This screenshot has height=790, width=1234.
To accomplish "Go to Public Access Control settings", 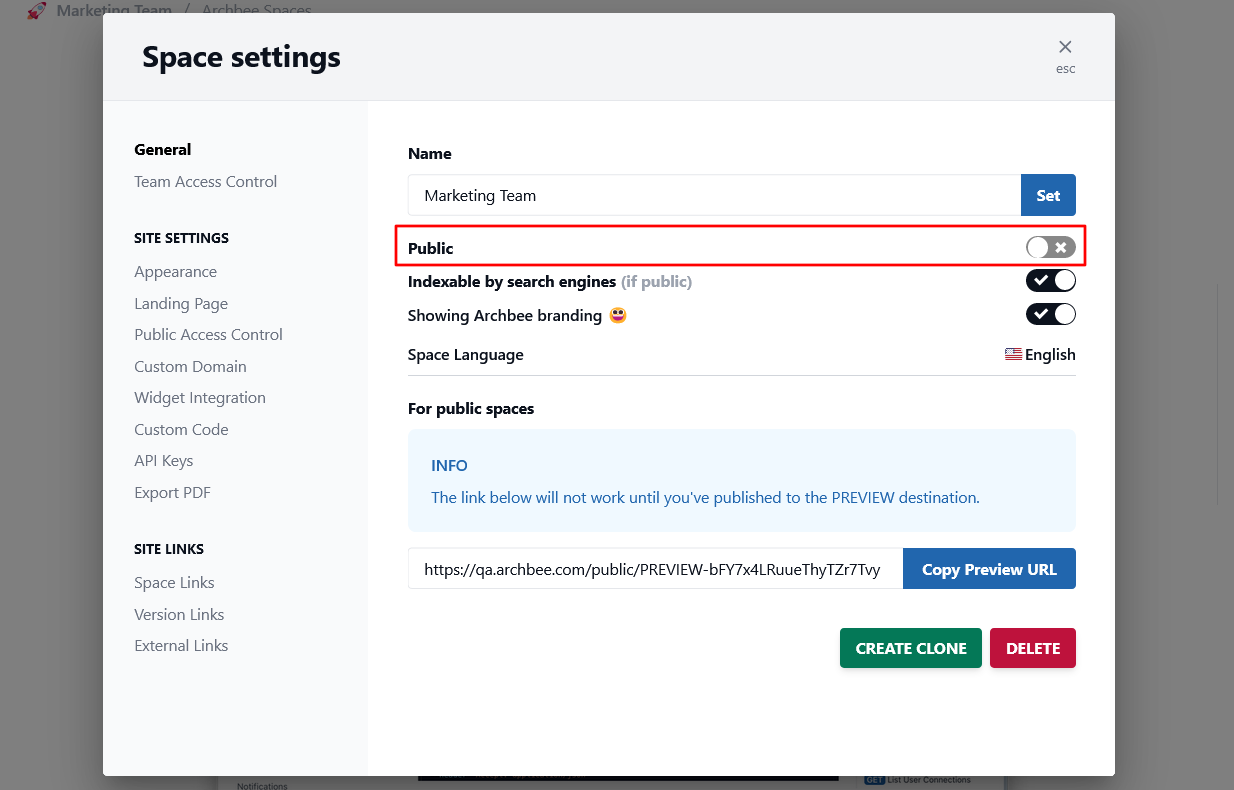I will 208,334.
